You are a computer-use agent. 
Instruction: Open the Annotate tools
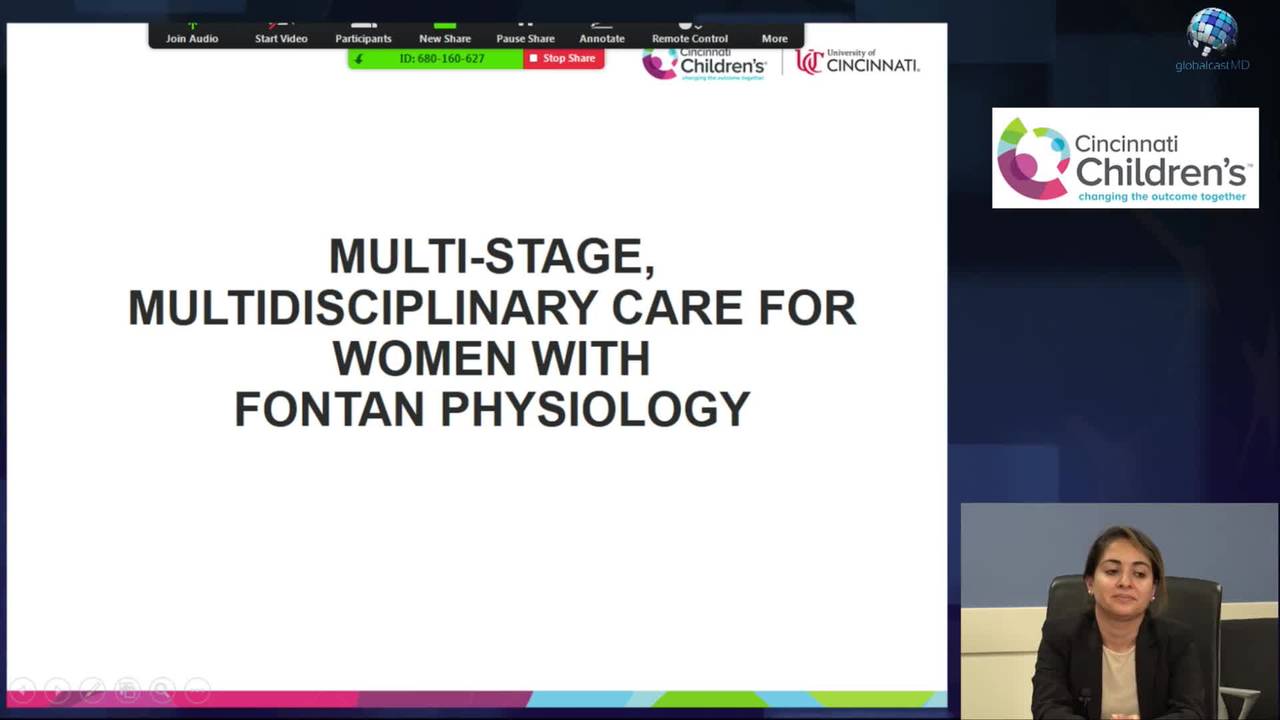click(602, 35)
